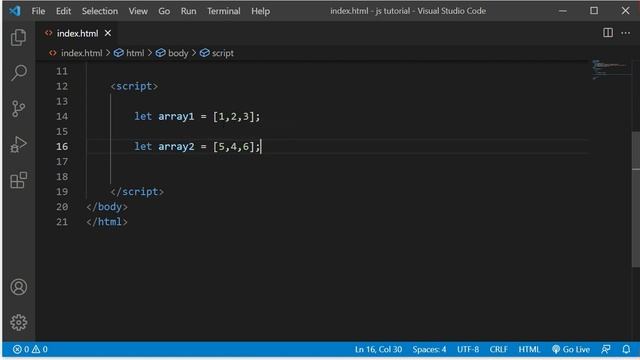Click the [5,4,6] array literal

pos(234,147)
